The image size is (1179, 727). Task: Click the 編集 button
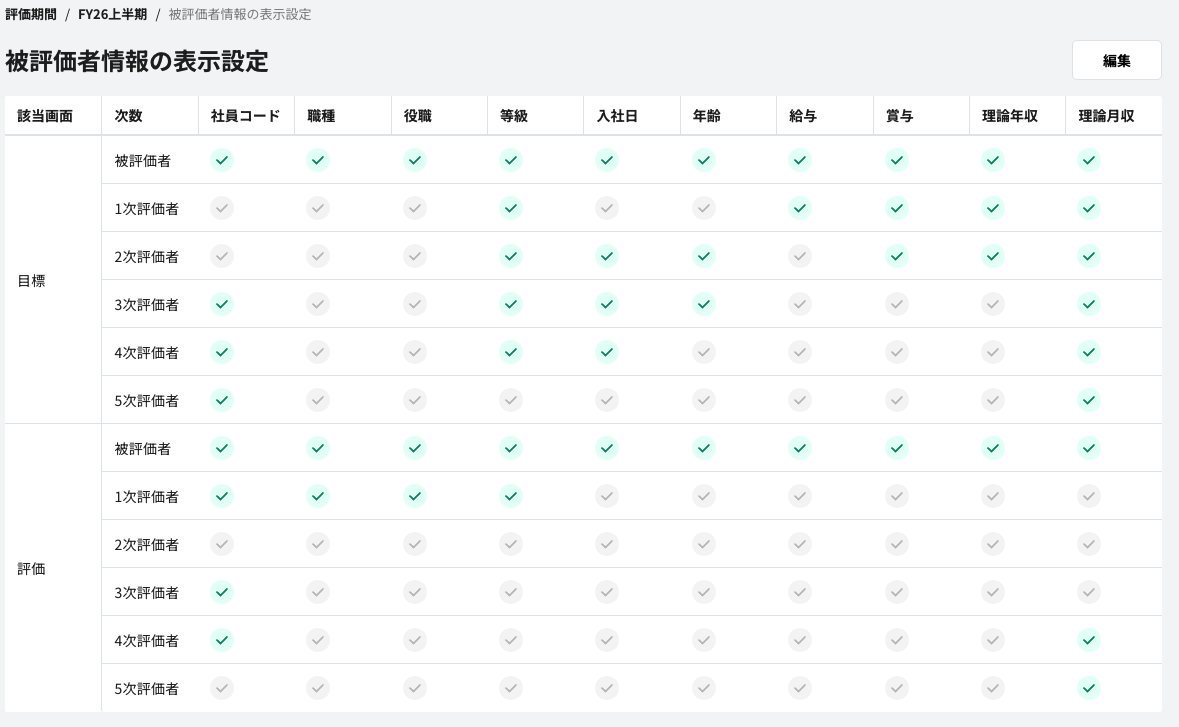(1116, 61)
